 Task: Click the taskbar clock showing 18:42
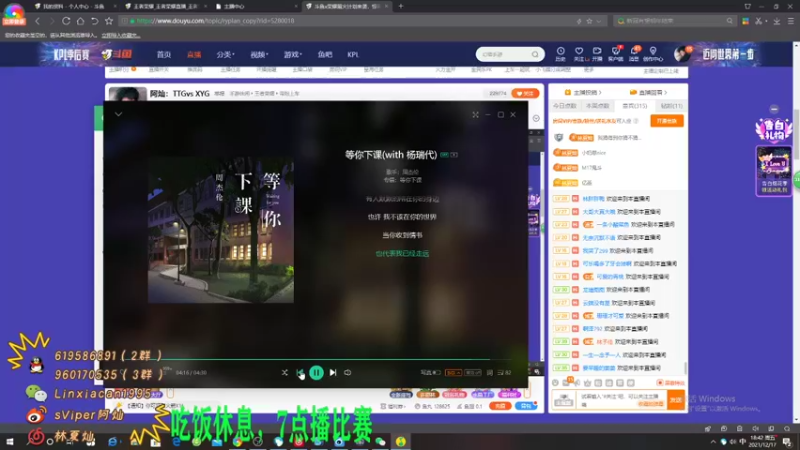pyautogui.click(x=763, y=441)
